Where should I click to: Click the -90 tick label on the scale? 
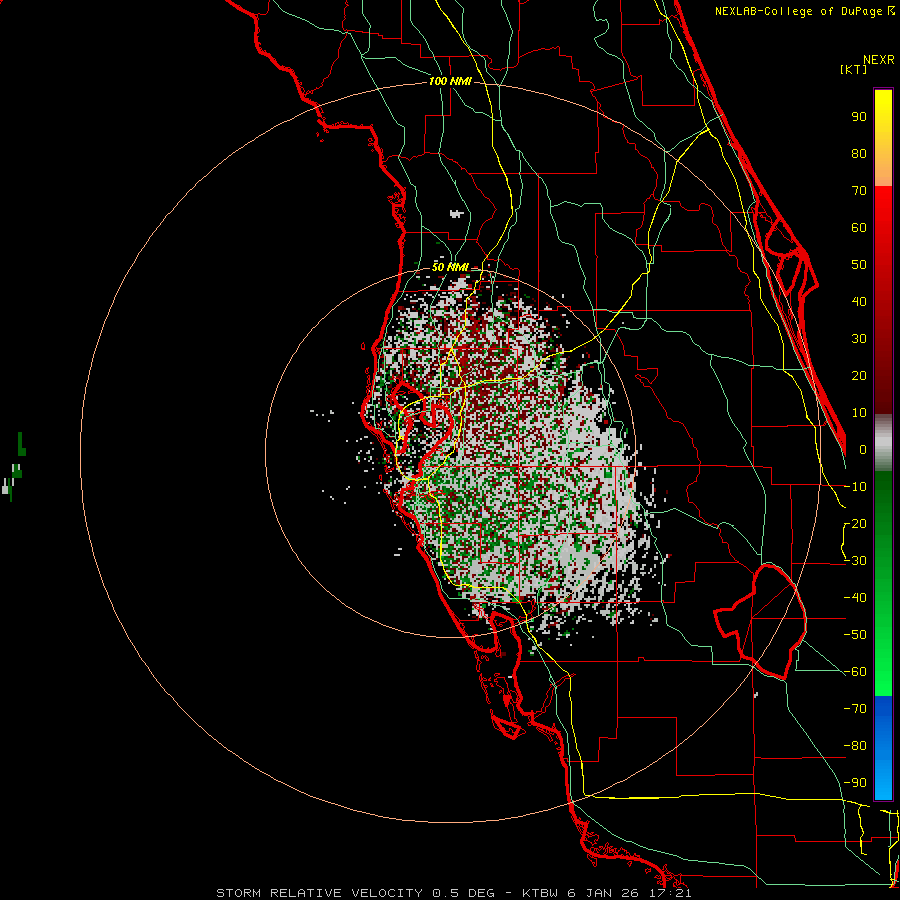point(855,783)
